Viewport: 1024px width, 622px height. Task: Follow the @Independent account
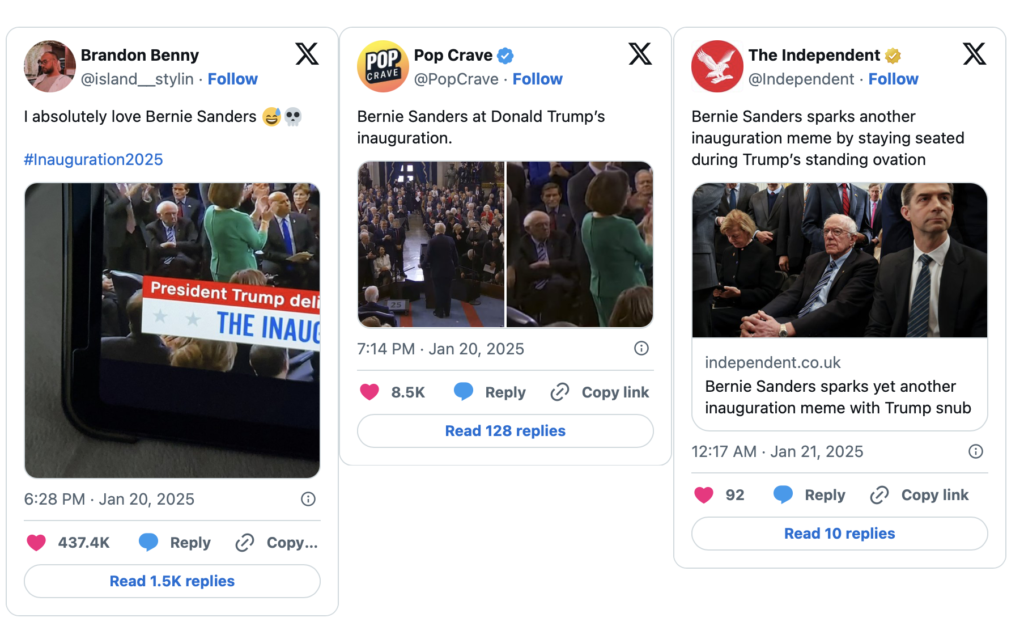pos(893,79)
